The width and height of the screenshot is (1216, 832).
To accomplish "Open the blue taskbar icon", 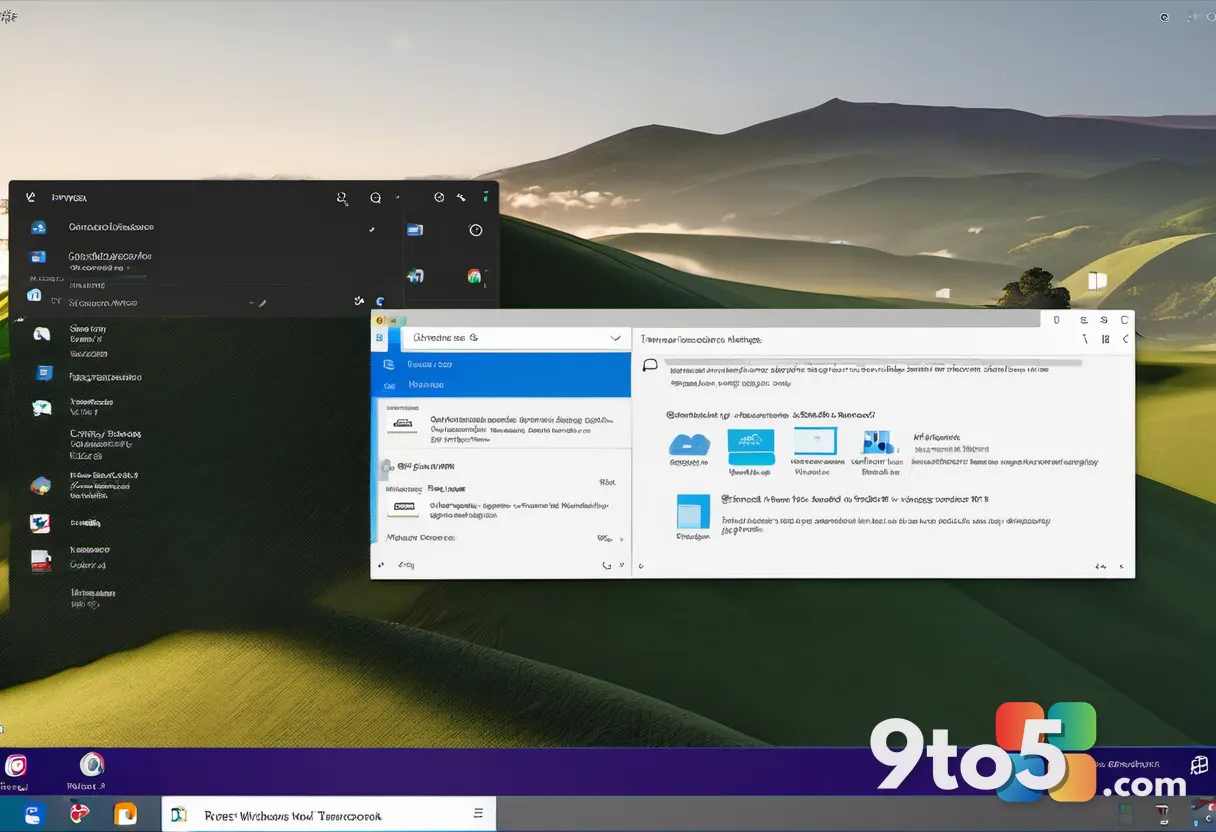I will coord(32,814).
